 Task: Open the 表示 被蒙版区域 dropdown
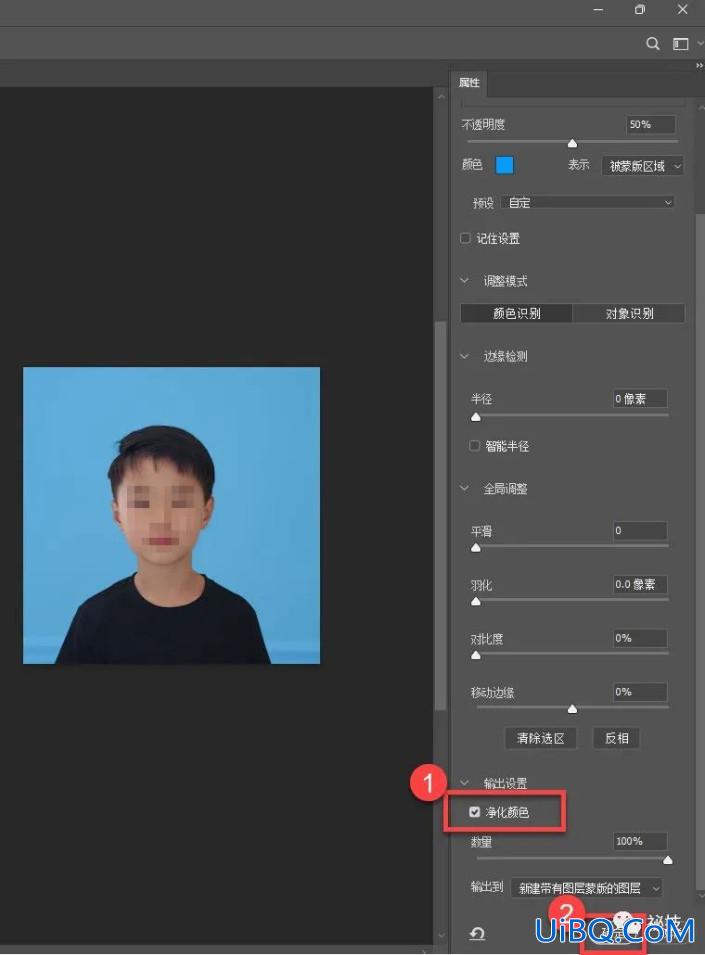click(643, 166)
